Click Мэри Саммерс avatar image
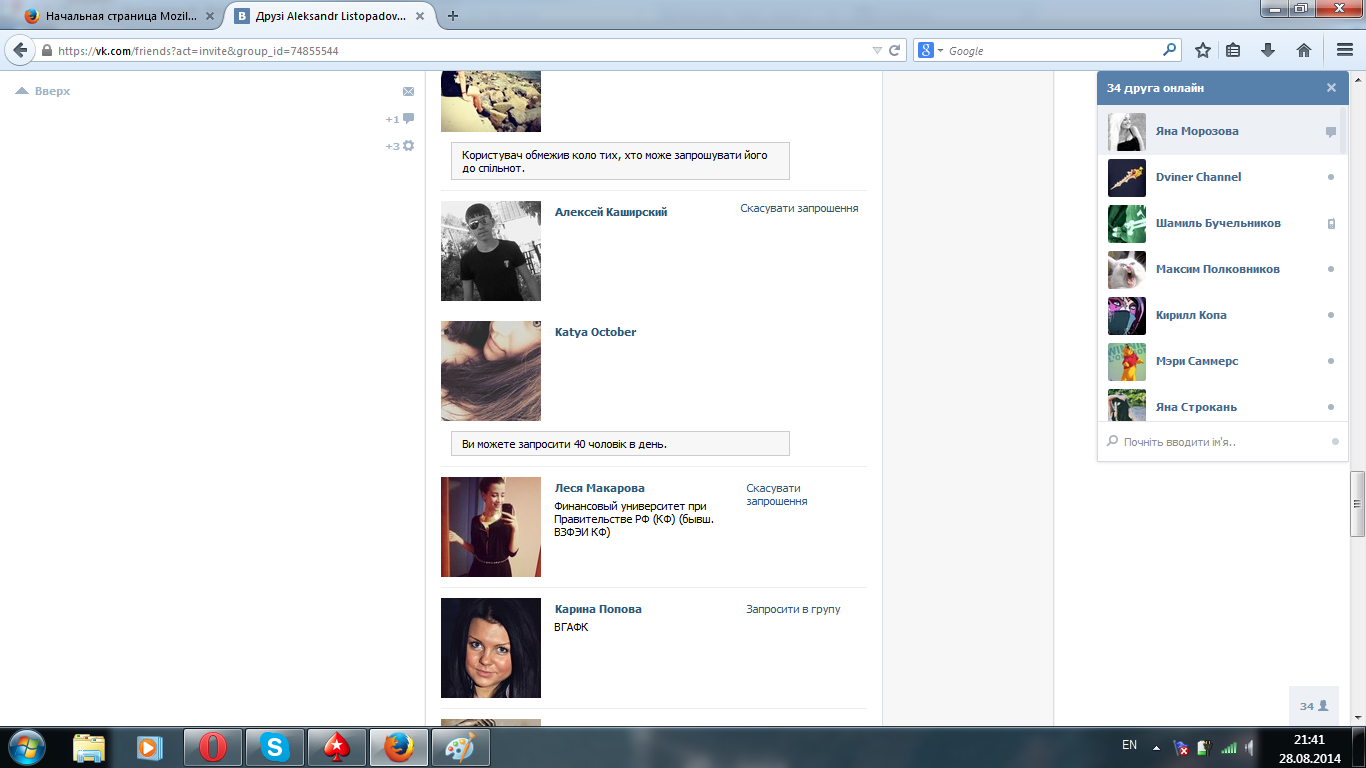Screen dimensions: 1366x768 tap(1127, 361)
